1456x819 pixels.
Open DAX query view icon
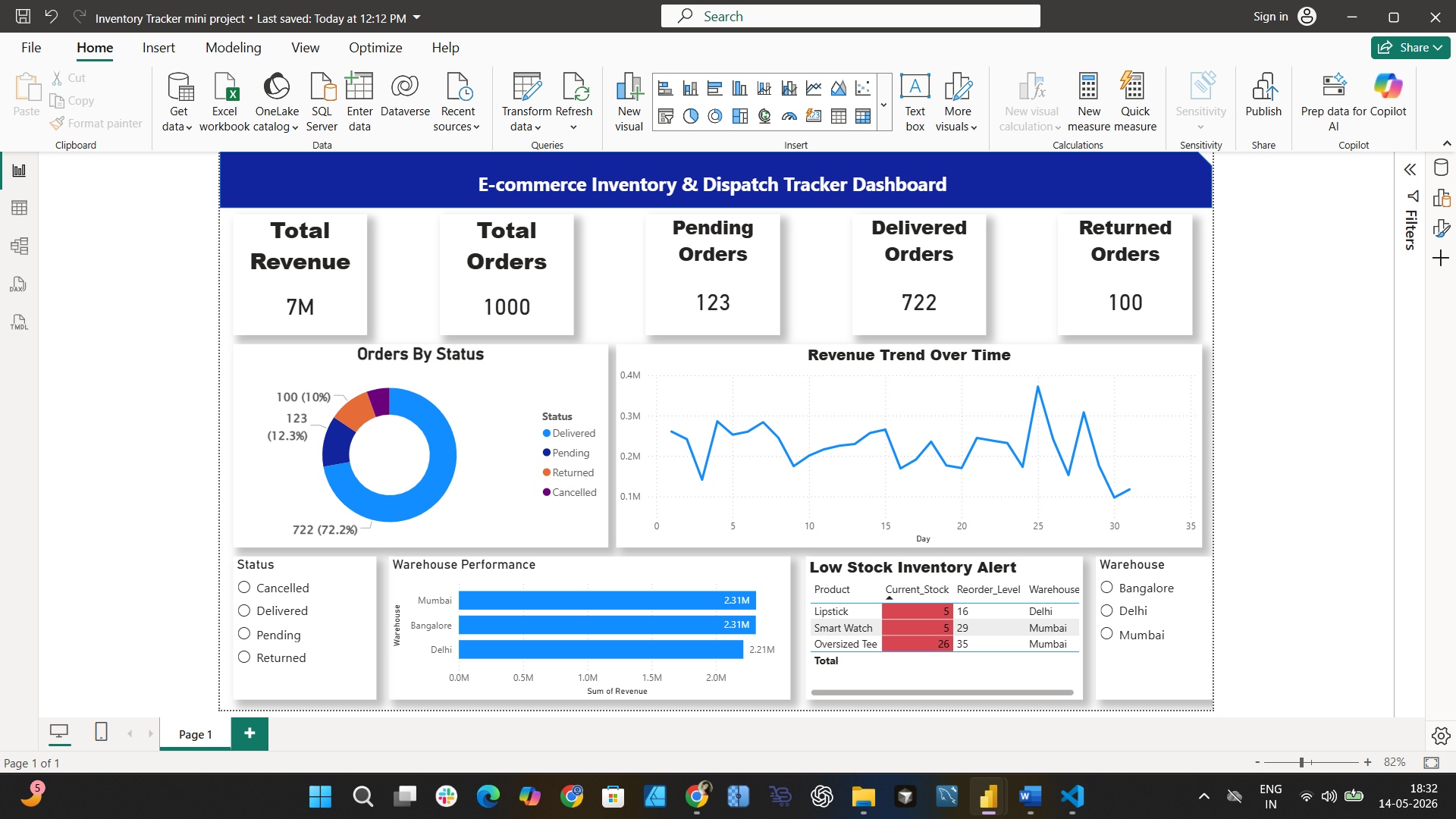(x=19, y=284)
